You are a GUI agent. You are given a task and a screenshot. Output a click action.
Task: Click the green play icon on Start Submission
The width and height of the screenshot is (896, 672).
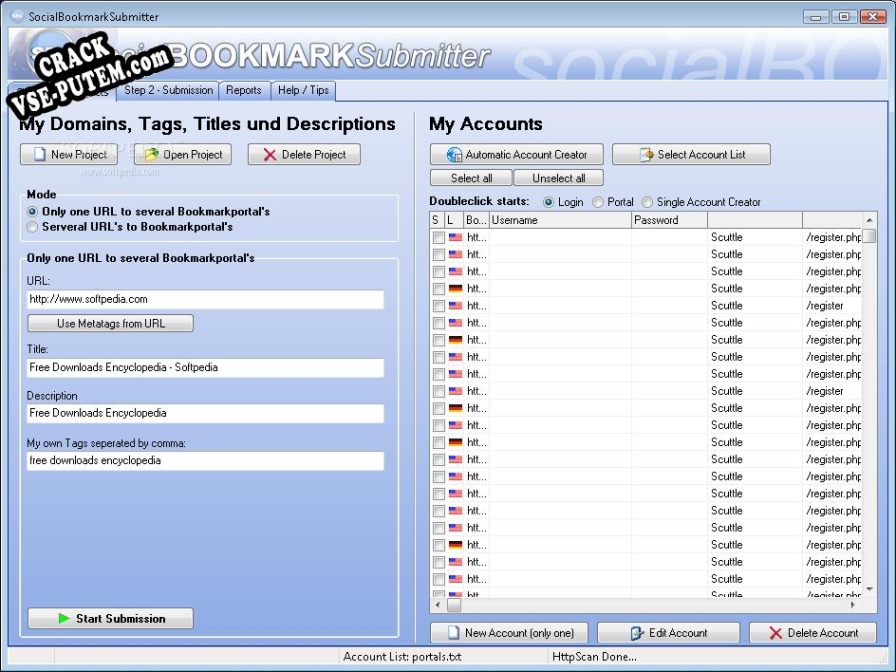(x=63, y=618)
